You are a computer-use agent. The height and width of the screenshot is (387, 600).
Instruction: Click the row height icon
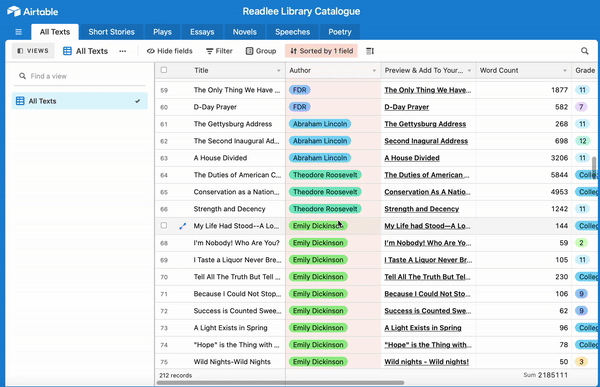[x=370, y=51]
